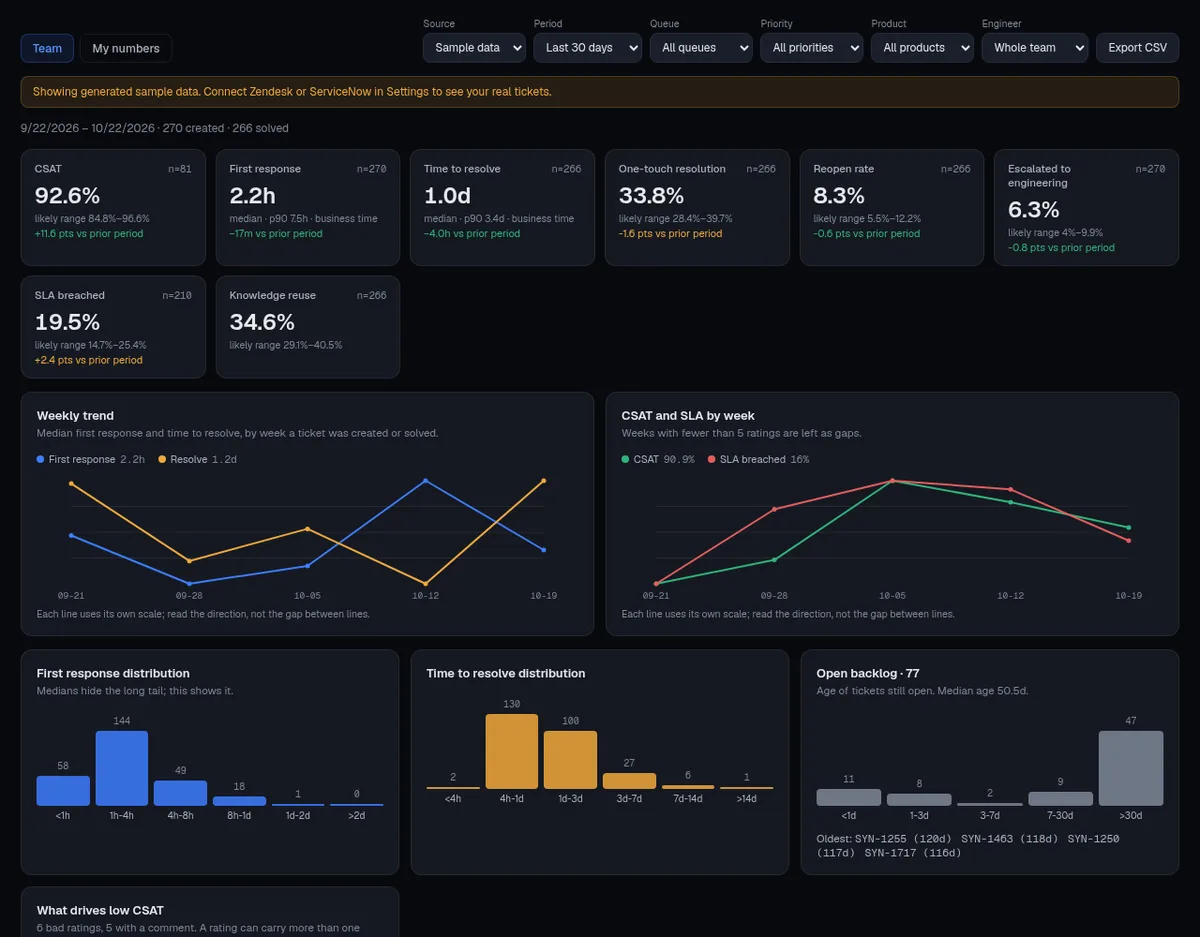
Task: Open the Queue dropdown All queues
Action: (701, 48)
